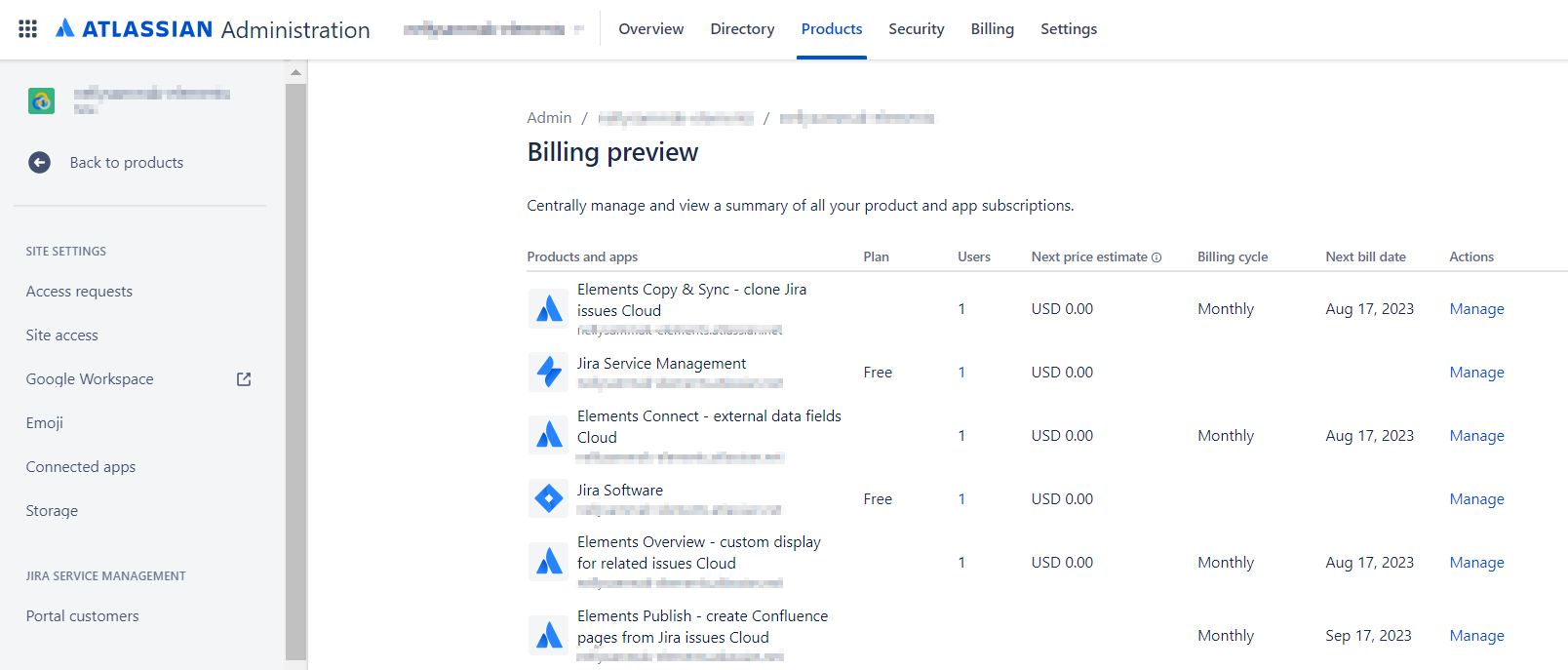This screenshot has width=1568, height=670.
Task: Click the Elements Copy & Sync app icon
Action: pos(549,309)
